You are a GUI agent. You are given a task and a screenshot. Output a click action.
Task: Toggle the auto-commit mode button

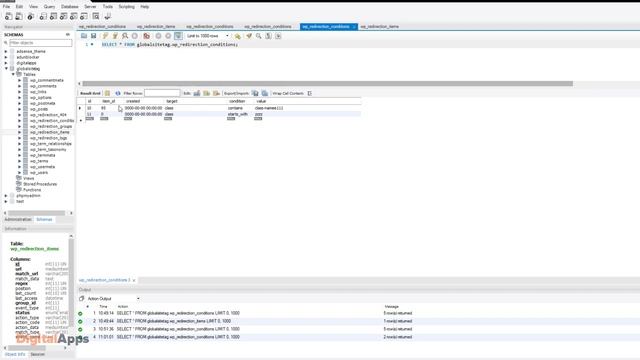pos(178,36)
